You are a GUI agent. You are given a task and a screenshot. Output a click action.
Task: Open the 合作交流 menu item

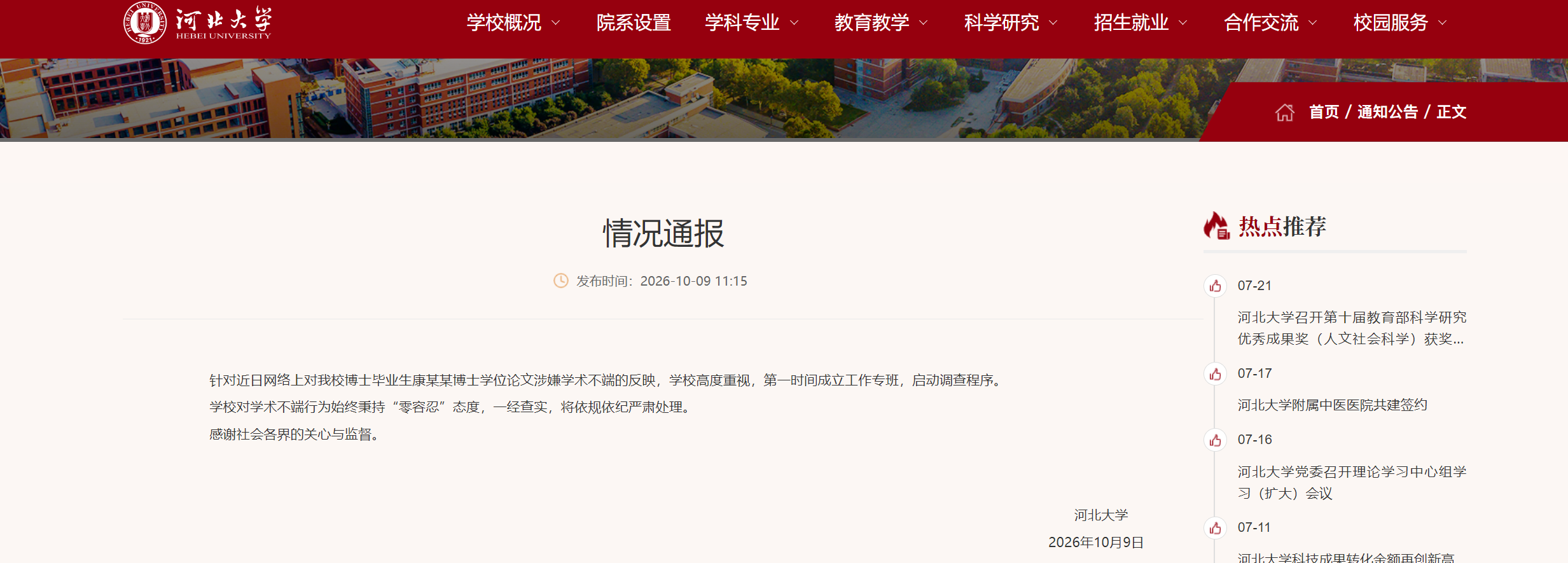[1261, 23]
